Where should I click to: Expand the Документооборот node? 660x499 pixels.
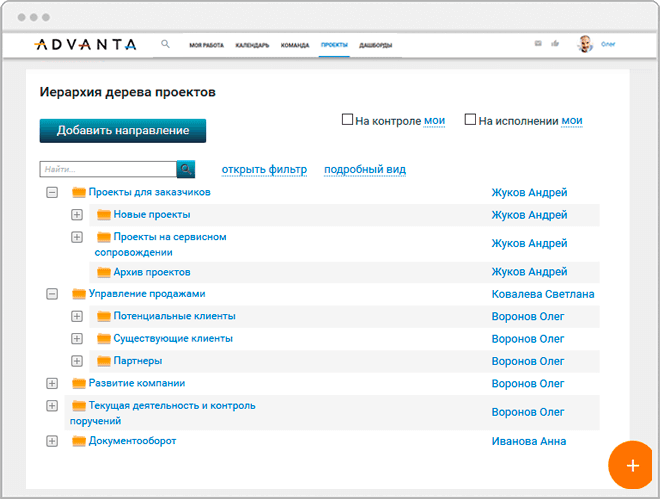coord(52,441)
